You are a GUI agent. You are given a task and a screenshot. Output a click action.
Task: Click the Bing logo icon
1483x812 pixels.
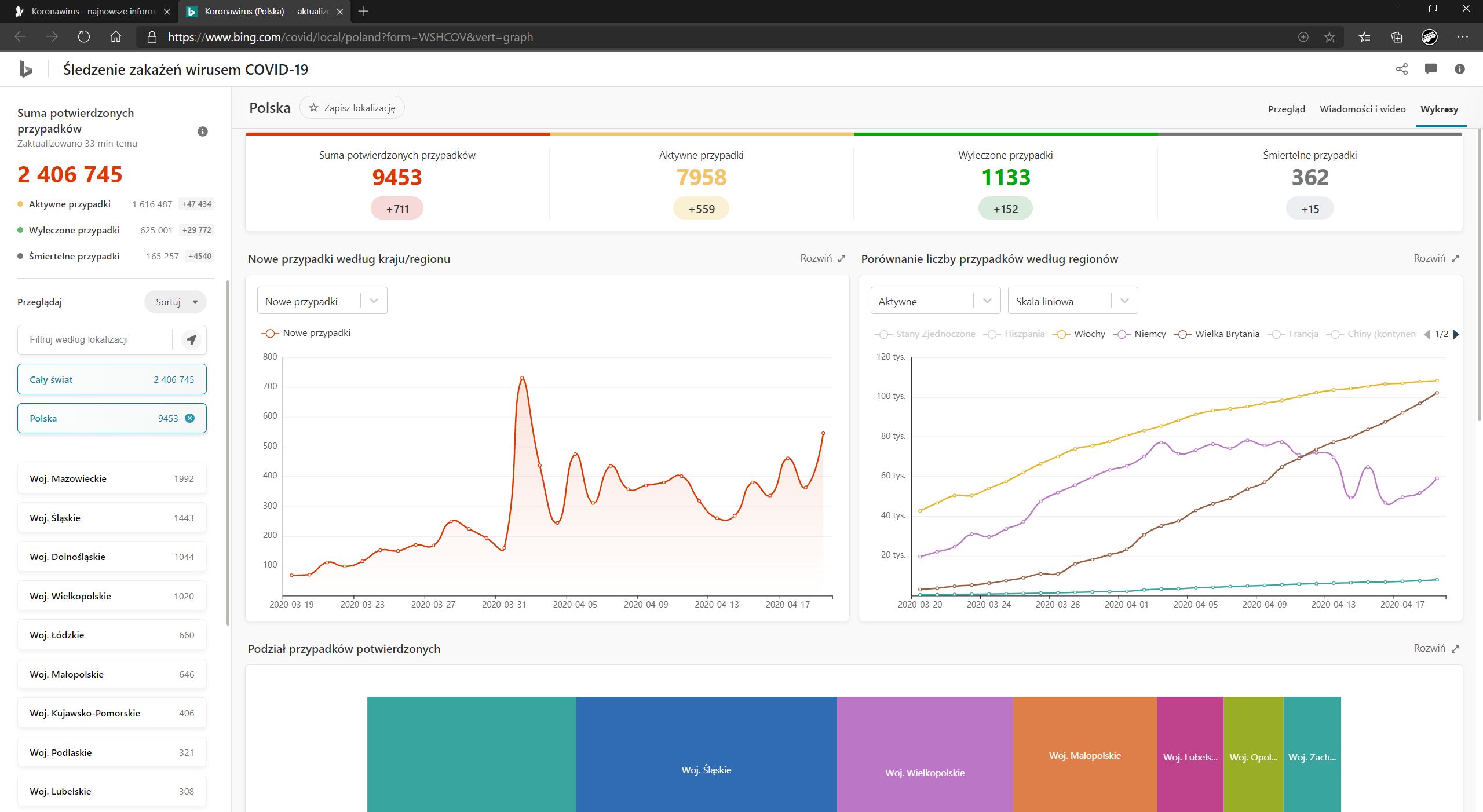click(26, 69)
